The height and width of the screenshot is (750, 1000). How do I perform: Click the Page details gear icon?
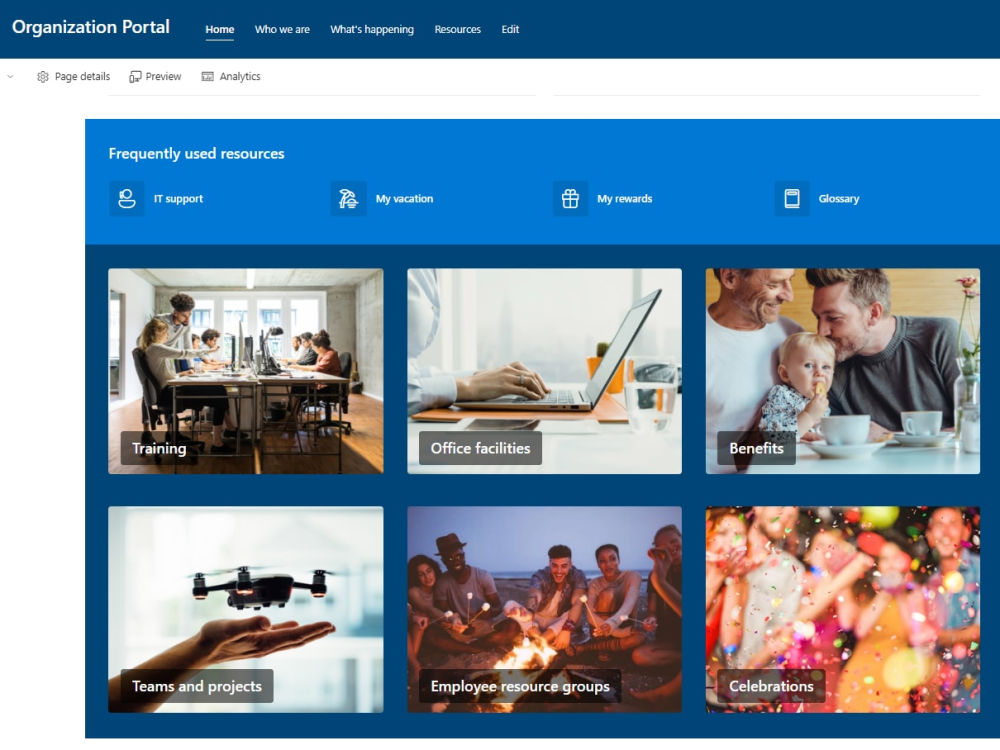tap(43, 77)
